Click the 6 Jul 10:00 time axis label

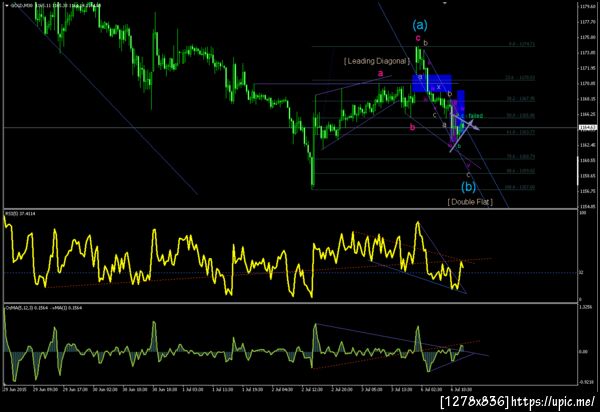click(461, 389)
